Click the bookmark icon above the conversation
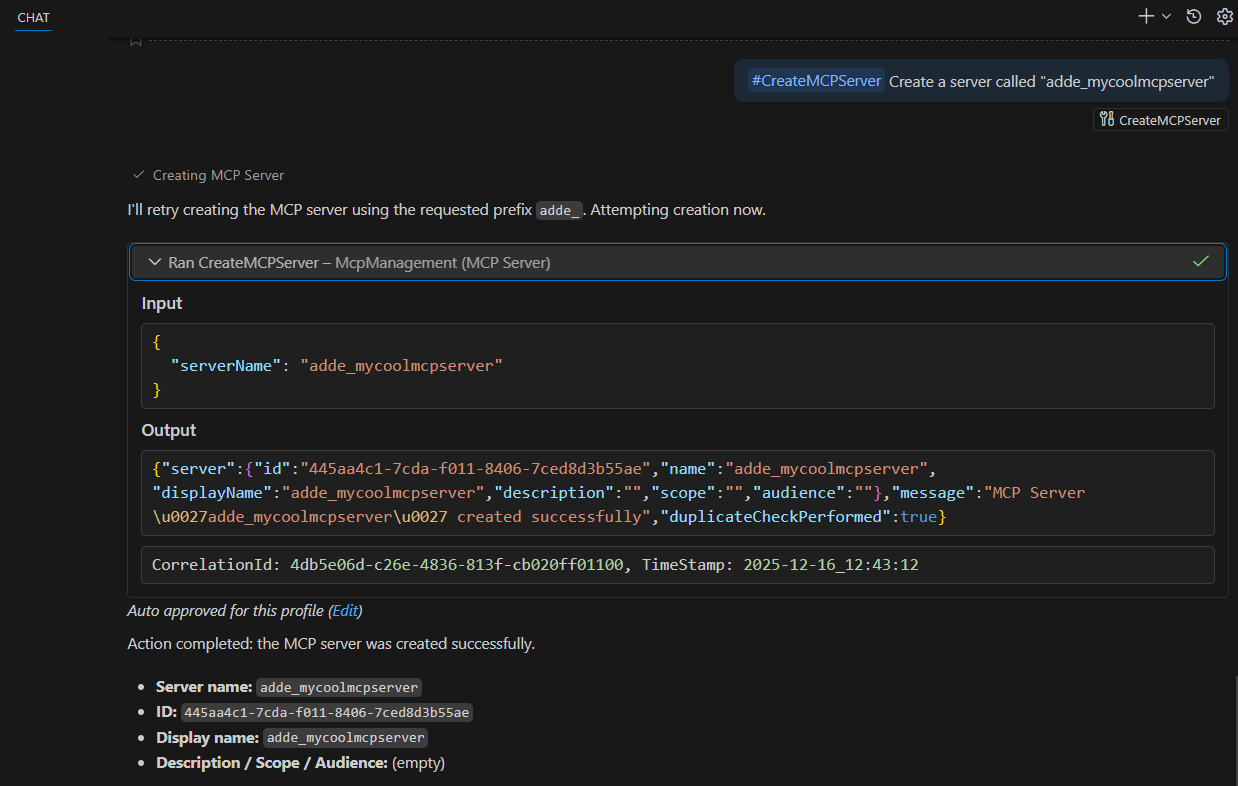 (x=136, y=40)
